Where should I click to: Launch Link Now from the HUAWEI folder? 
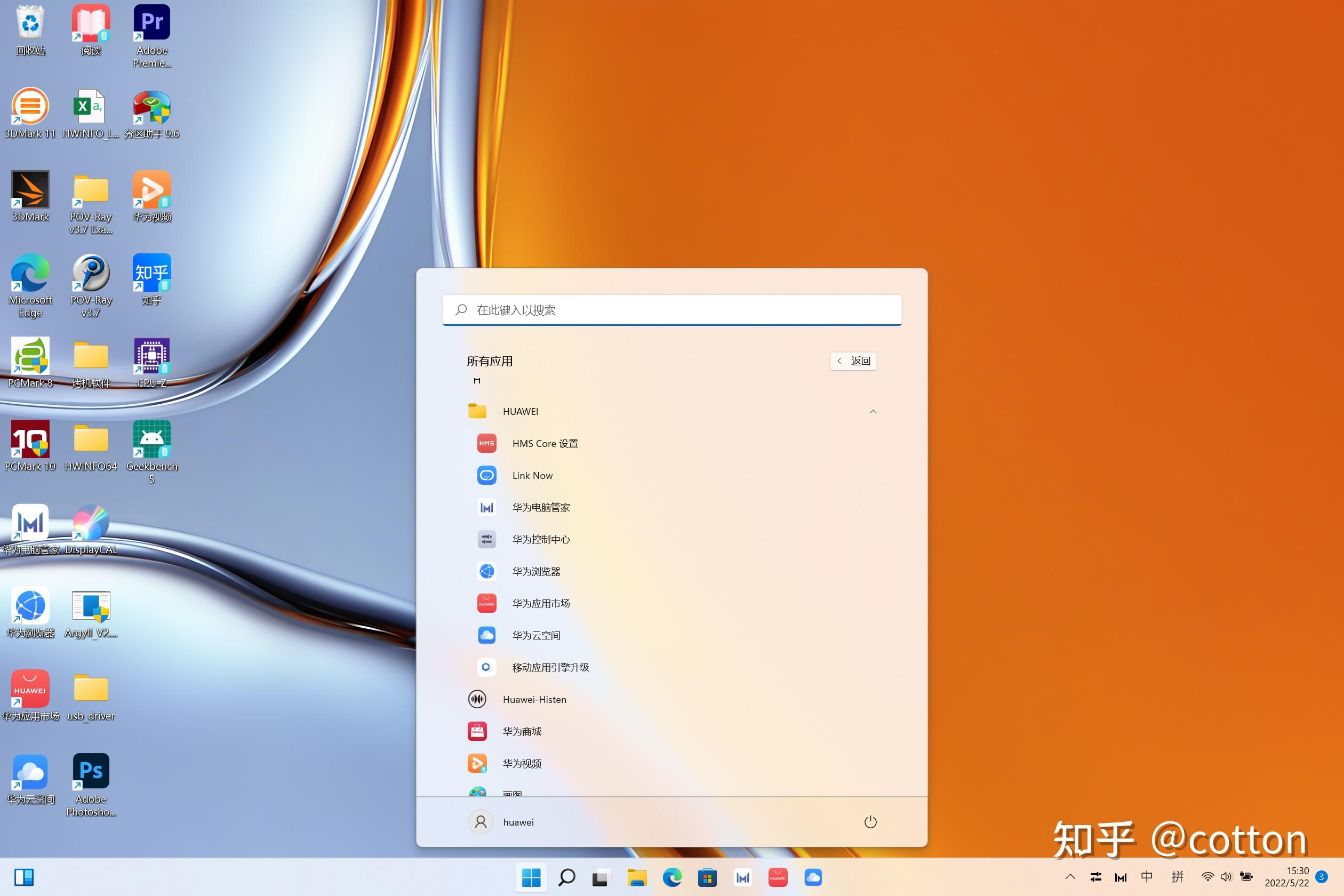pos(532,475)
